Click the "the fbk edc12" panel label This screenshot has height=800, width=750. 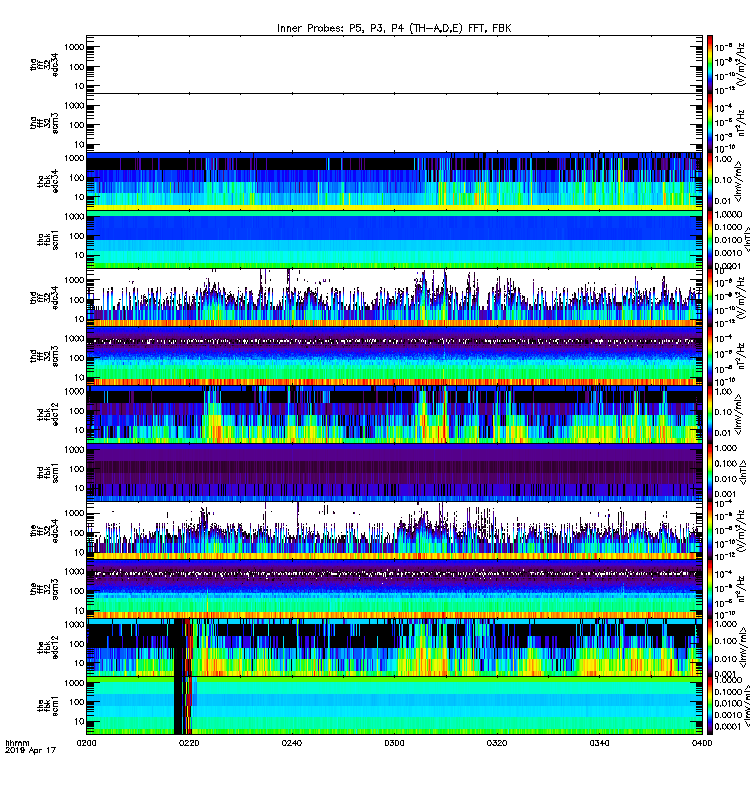[x=48, y=648]
